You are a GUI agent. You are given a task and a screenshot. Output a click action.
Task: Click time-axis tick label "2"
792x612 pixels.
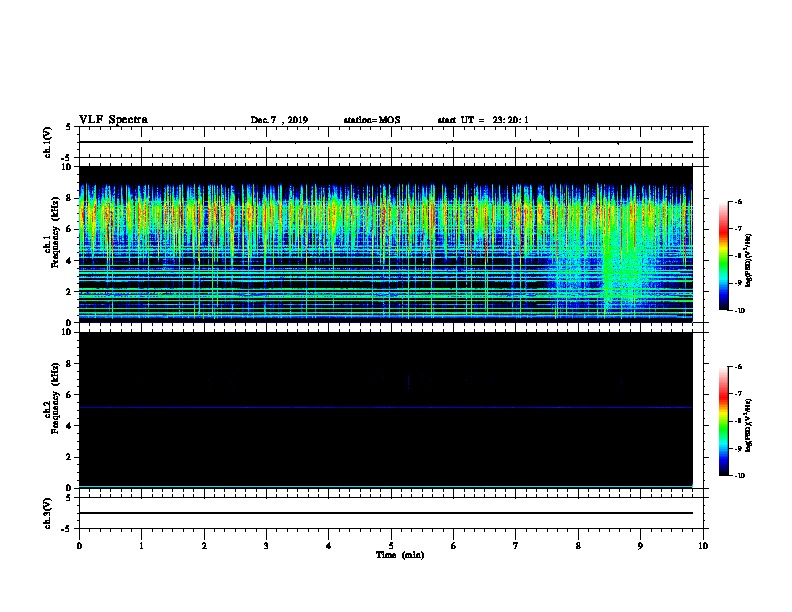[x=204, y=545]
